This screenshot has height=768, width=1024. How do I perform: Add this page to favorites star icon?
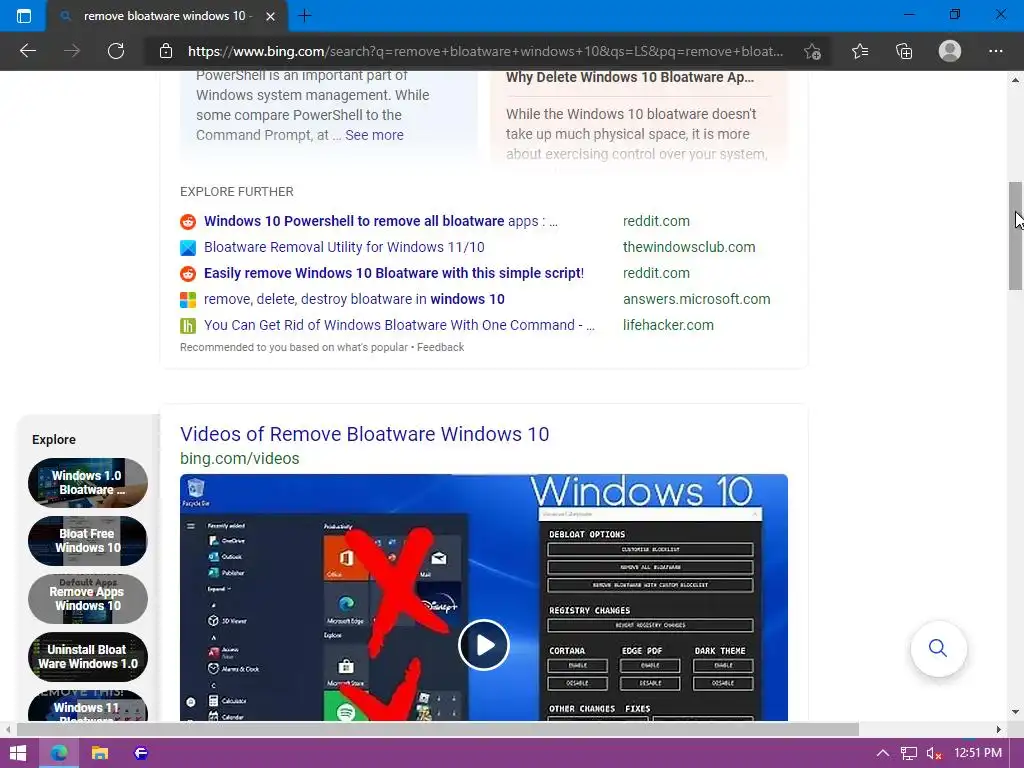(x=812, y=52)
